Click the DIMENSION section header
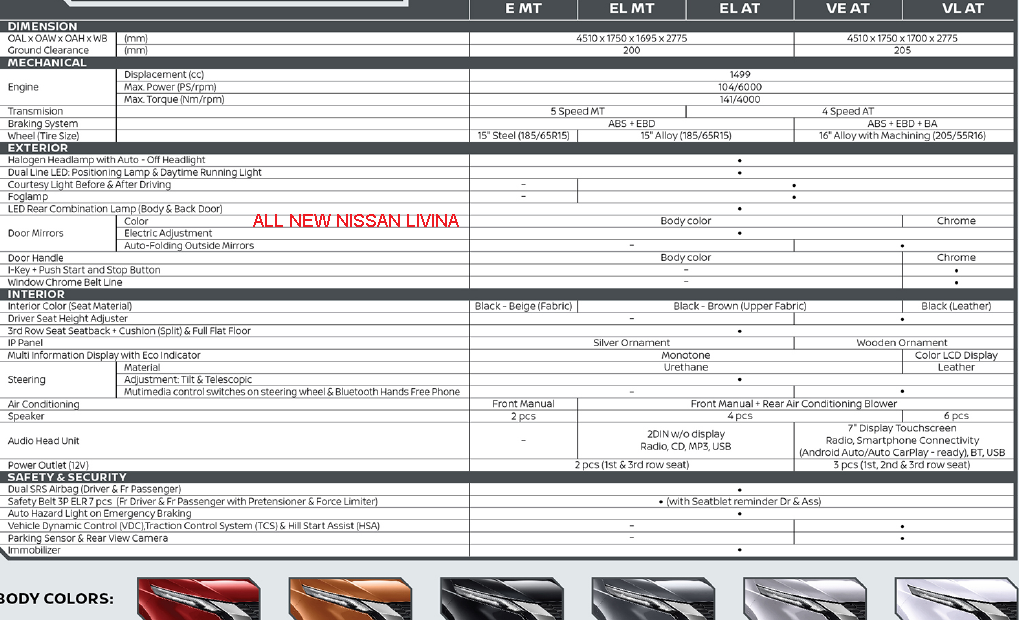The width and height of the screenshot is (1019, 620). tap(42, 26)
